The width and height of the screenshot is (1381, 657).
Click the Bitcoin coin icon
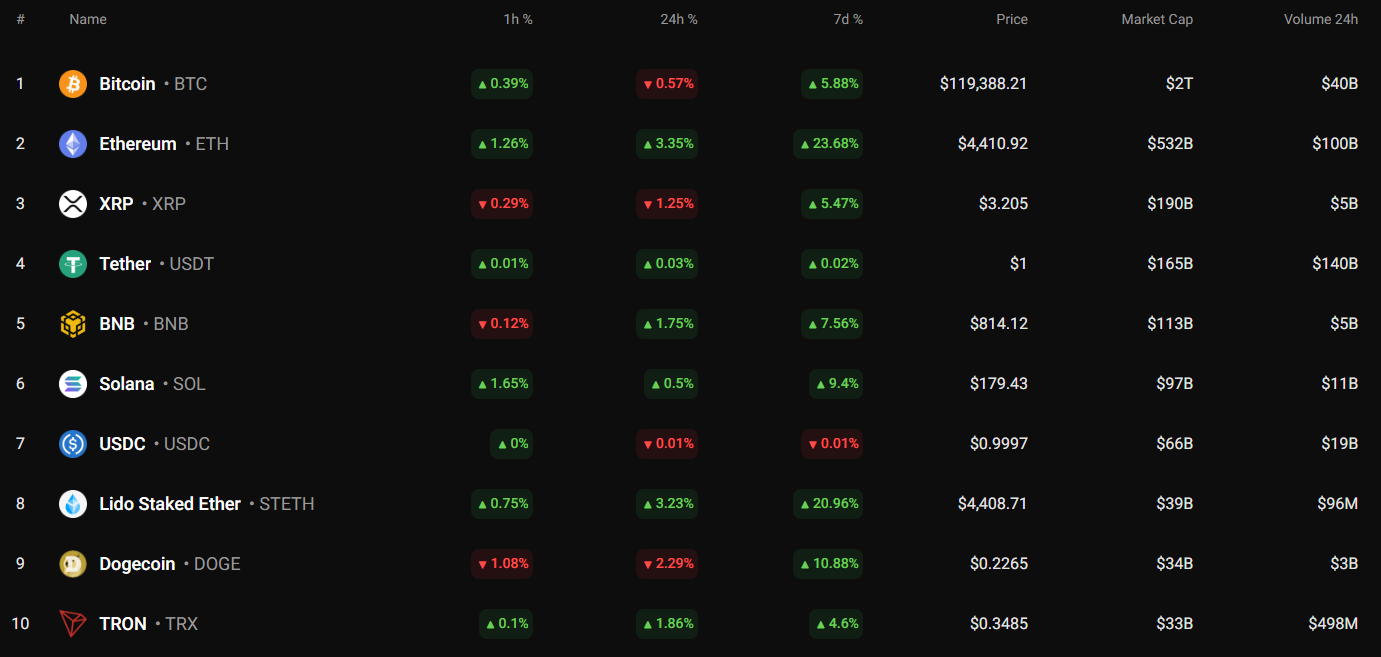pyautogui.click(x=73, y=84)
